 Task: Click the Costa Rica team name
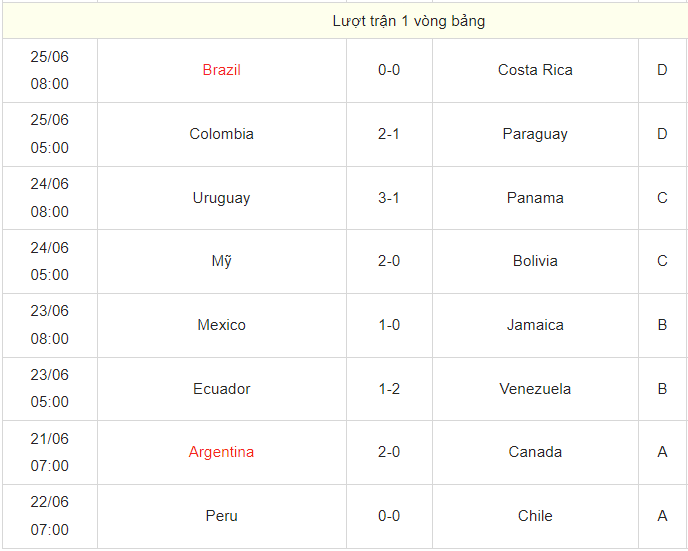[x=535, y=70]
